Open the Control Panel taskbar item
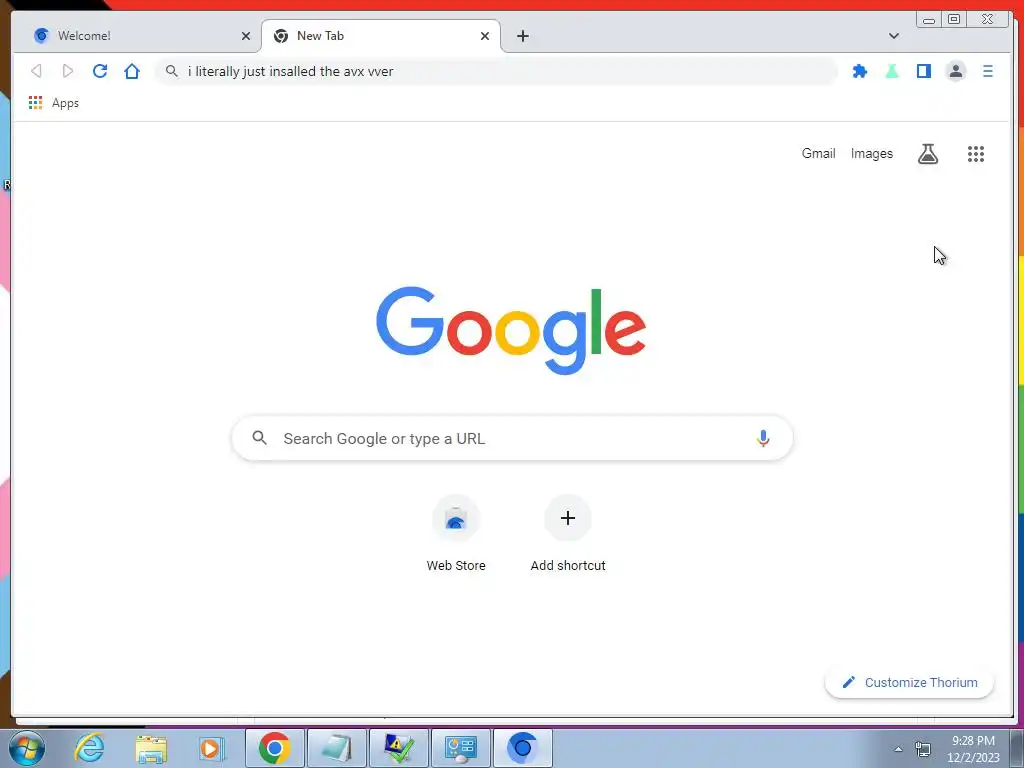 (461, 748)
